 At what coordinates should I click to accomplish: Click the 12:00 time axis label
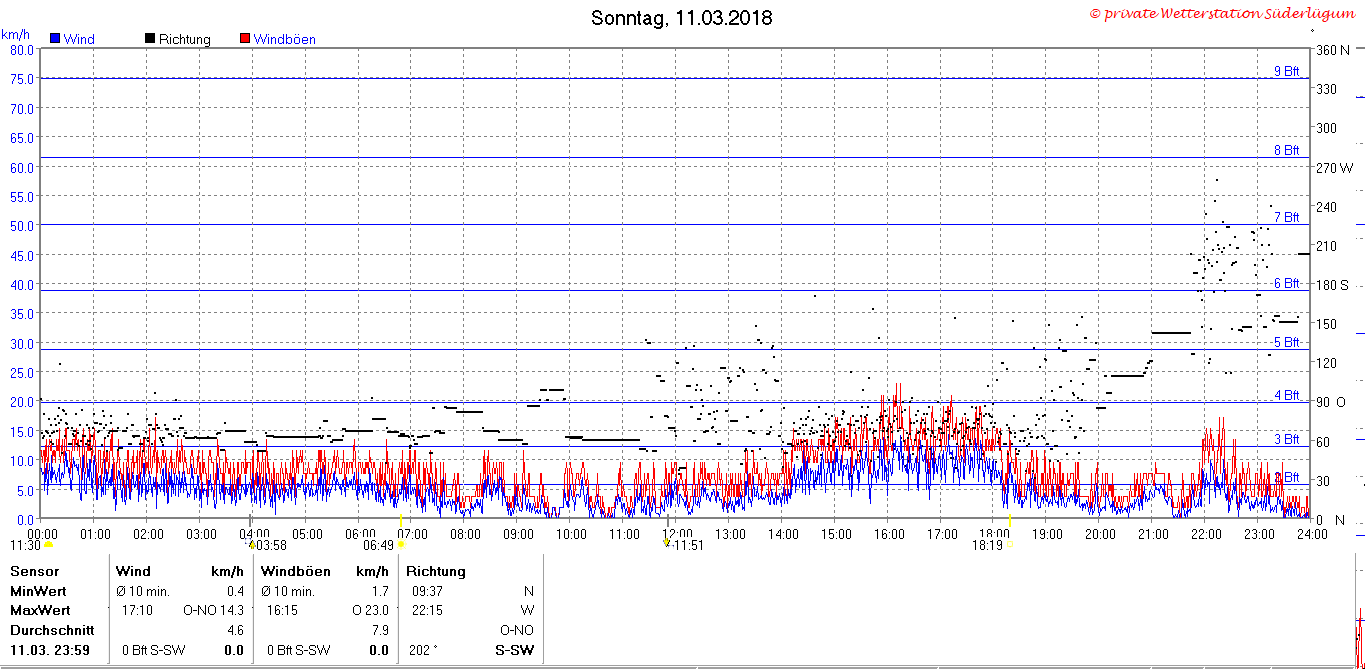(677, 534)
